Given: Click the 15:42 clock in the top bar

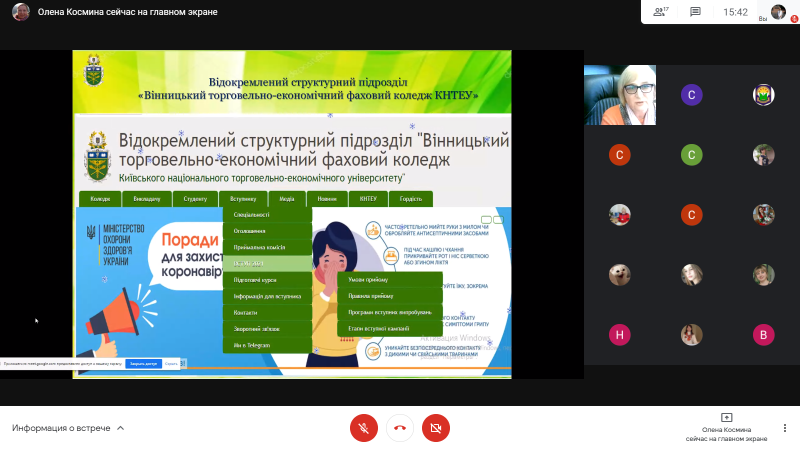Looking at the screenshot, I should [735, 12].
